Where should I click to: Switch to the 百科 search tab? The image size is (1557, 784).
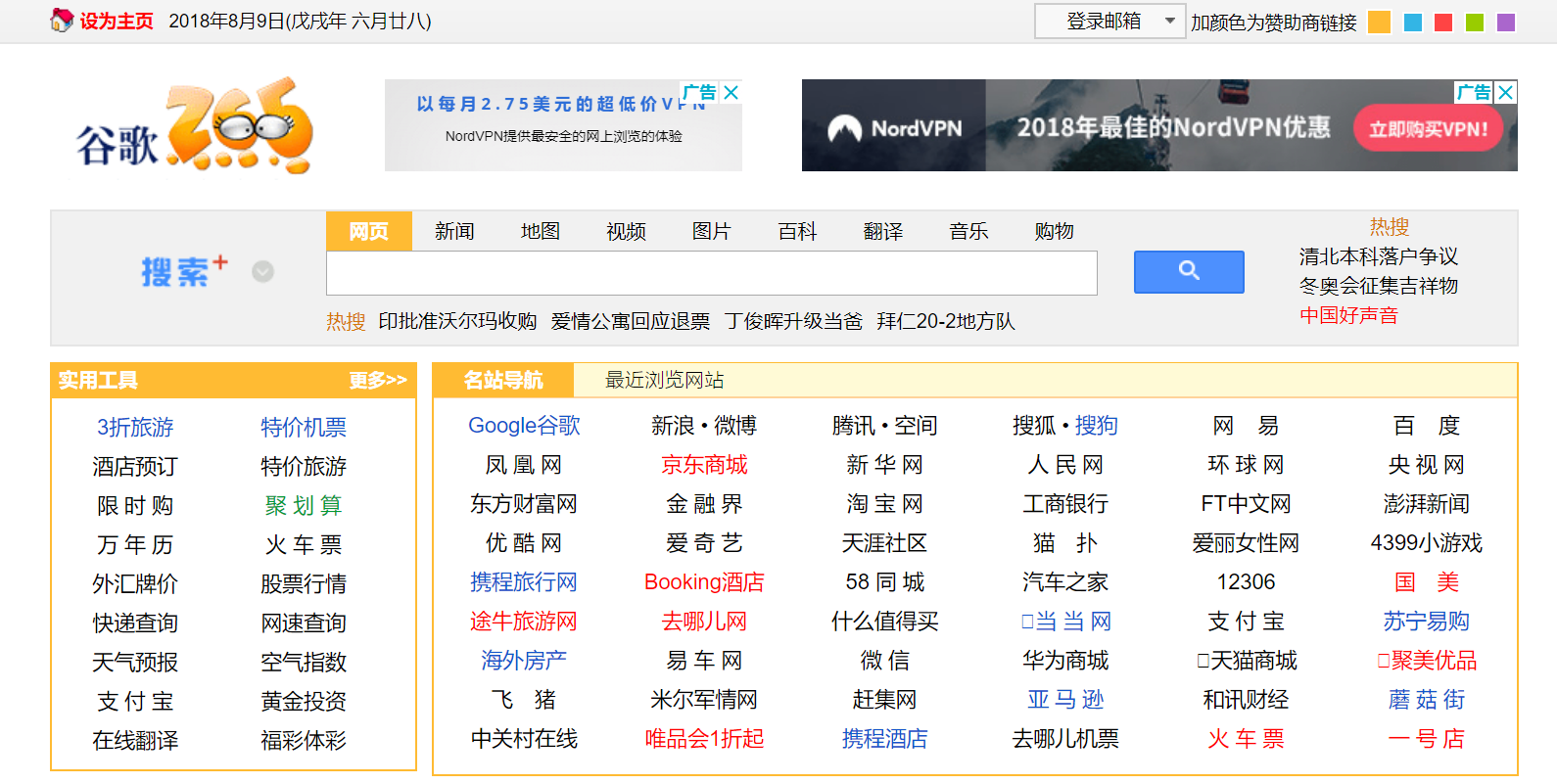coord(797,231)
